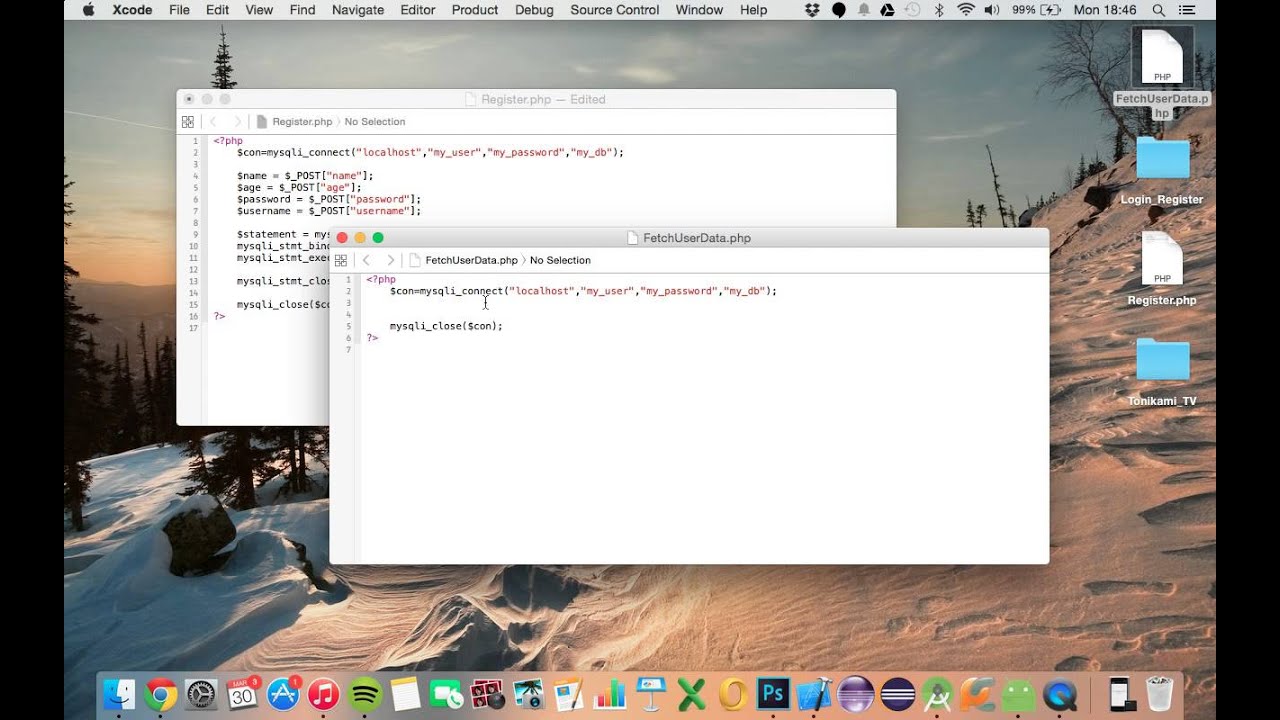Open System Preferences from the dock
This screenshot has width=1280, height=720.
tap(202, 693)
